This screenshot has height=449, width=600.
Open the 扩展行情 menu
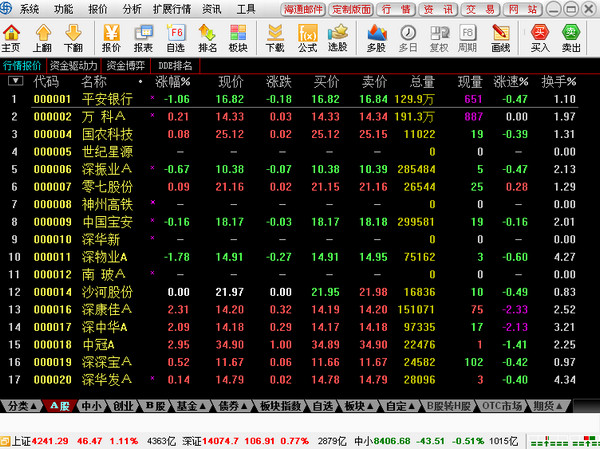[x=172, y=9]
